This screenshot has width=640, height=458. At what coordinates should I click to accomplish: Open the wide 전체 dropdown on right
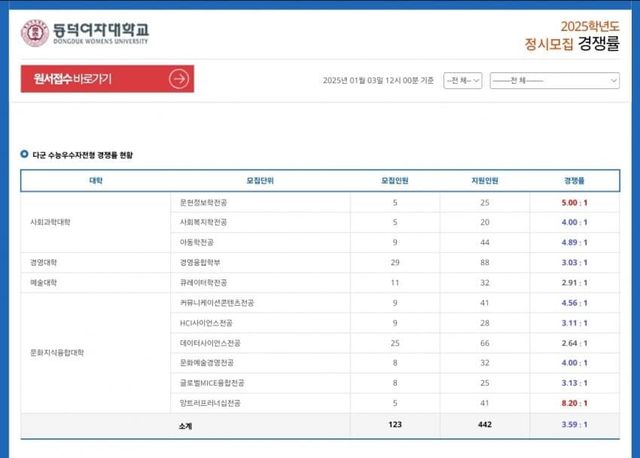pos(554,80)
